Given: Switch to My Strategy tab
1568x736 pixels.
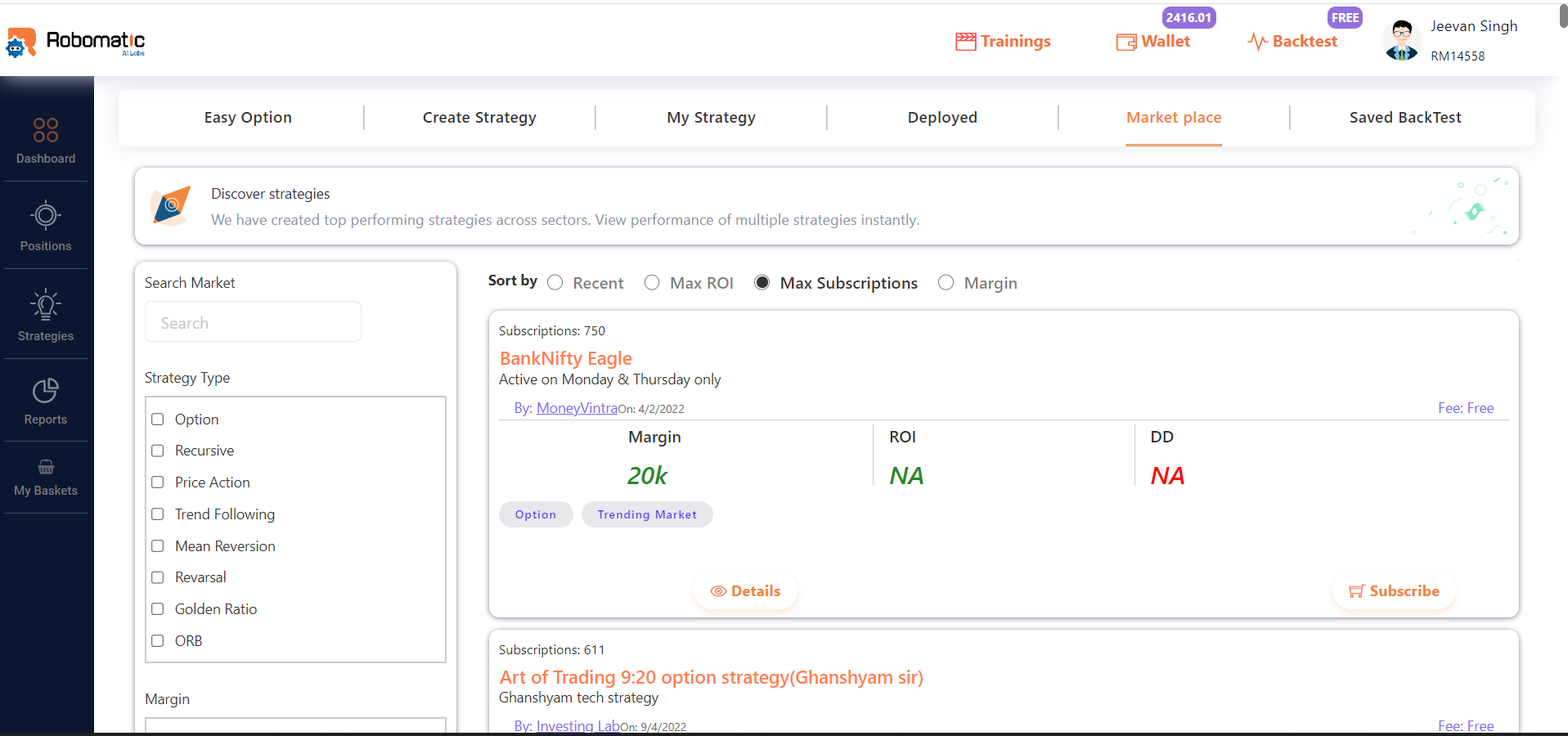Looking at the screenshot, I should tap(711, 118).
